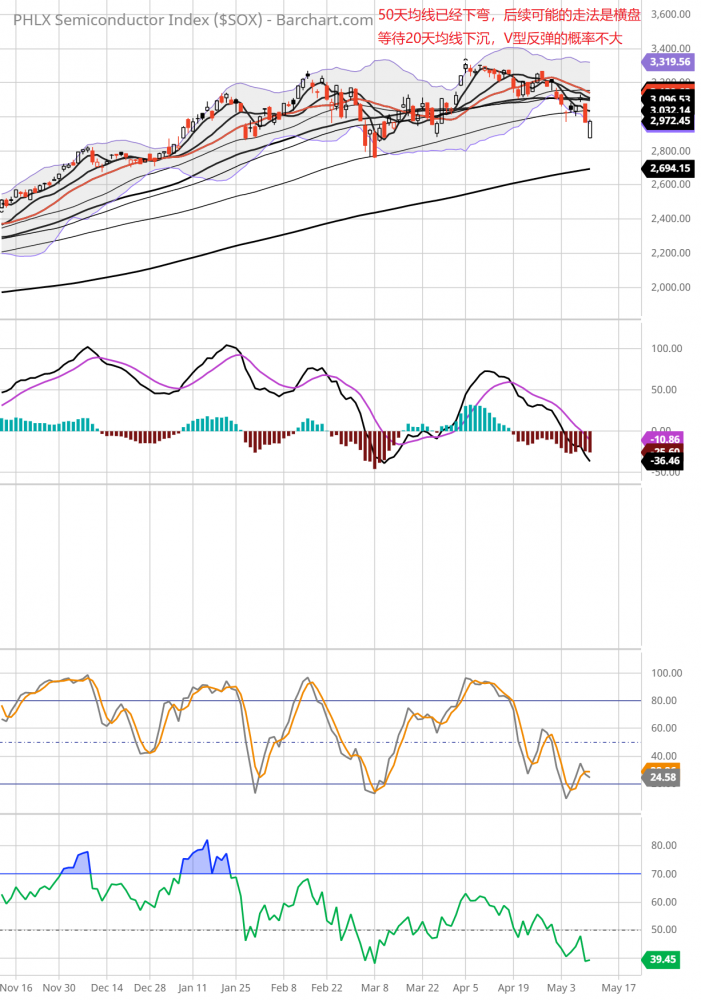Click the PHLX Semiconductor Index chart title
The width and height of the screenshot is (701, 1000).
pos(187,20)
